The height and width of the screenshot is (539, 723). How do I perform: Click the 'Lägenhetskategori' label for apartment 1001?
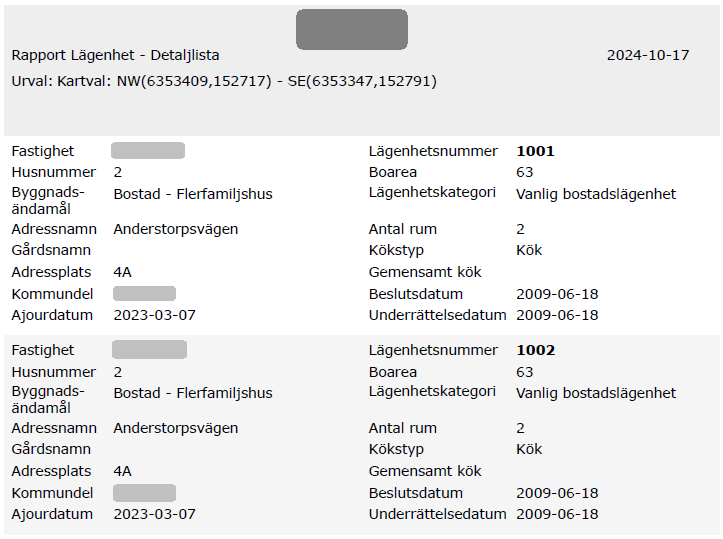tap(432, 192)
